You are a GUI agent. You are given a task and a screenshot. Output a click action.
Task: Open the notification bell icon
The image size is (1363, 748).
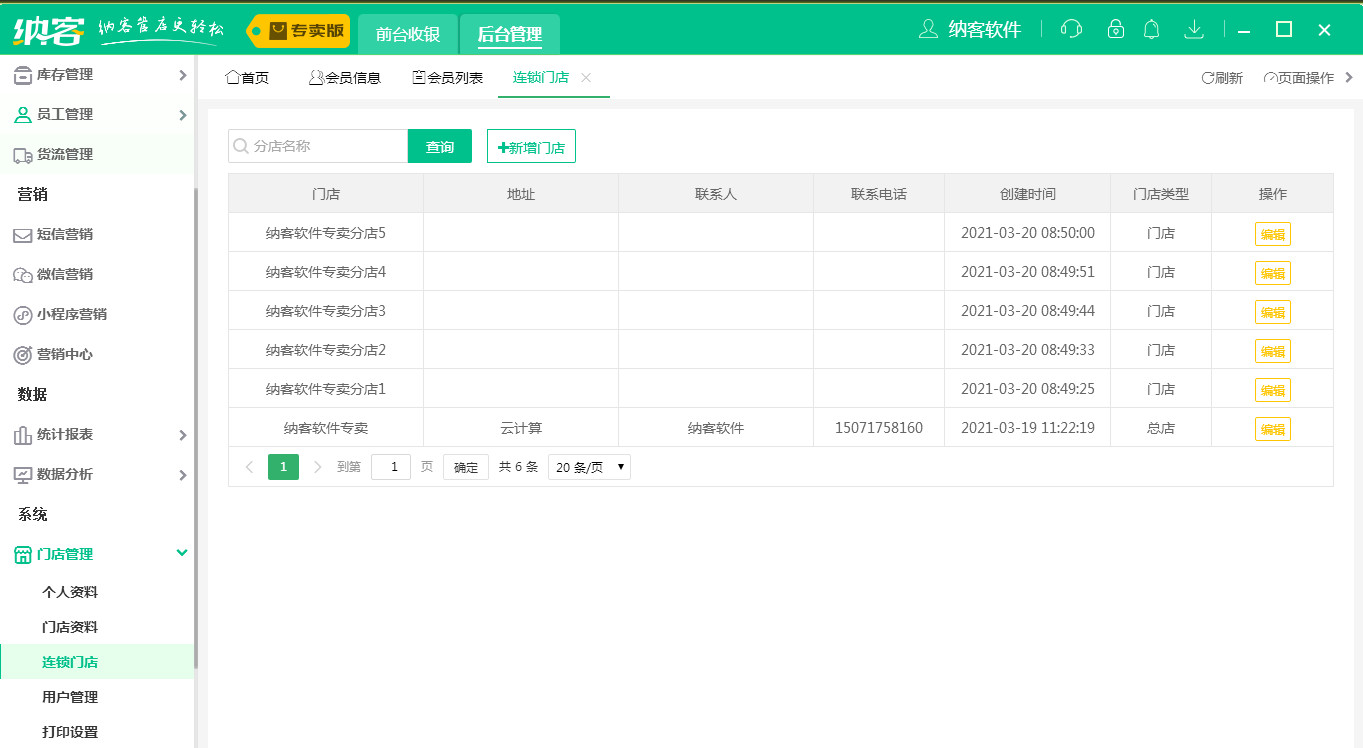coord(1151,30)
